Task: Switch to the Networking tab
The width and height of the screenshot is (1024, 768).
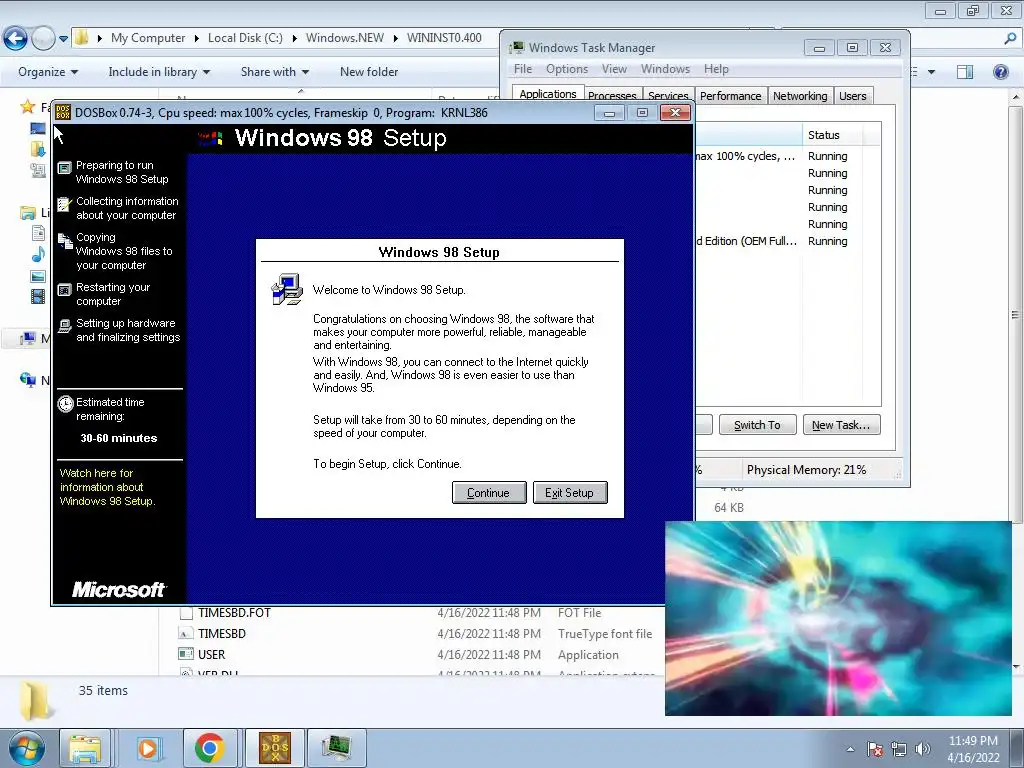Action: pos(800,96)
